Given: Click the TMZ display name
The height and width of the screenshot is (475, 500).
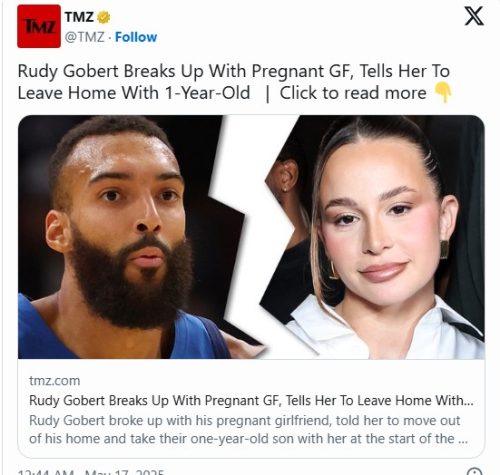Looking at the screenshot, I should coord(79,17).
